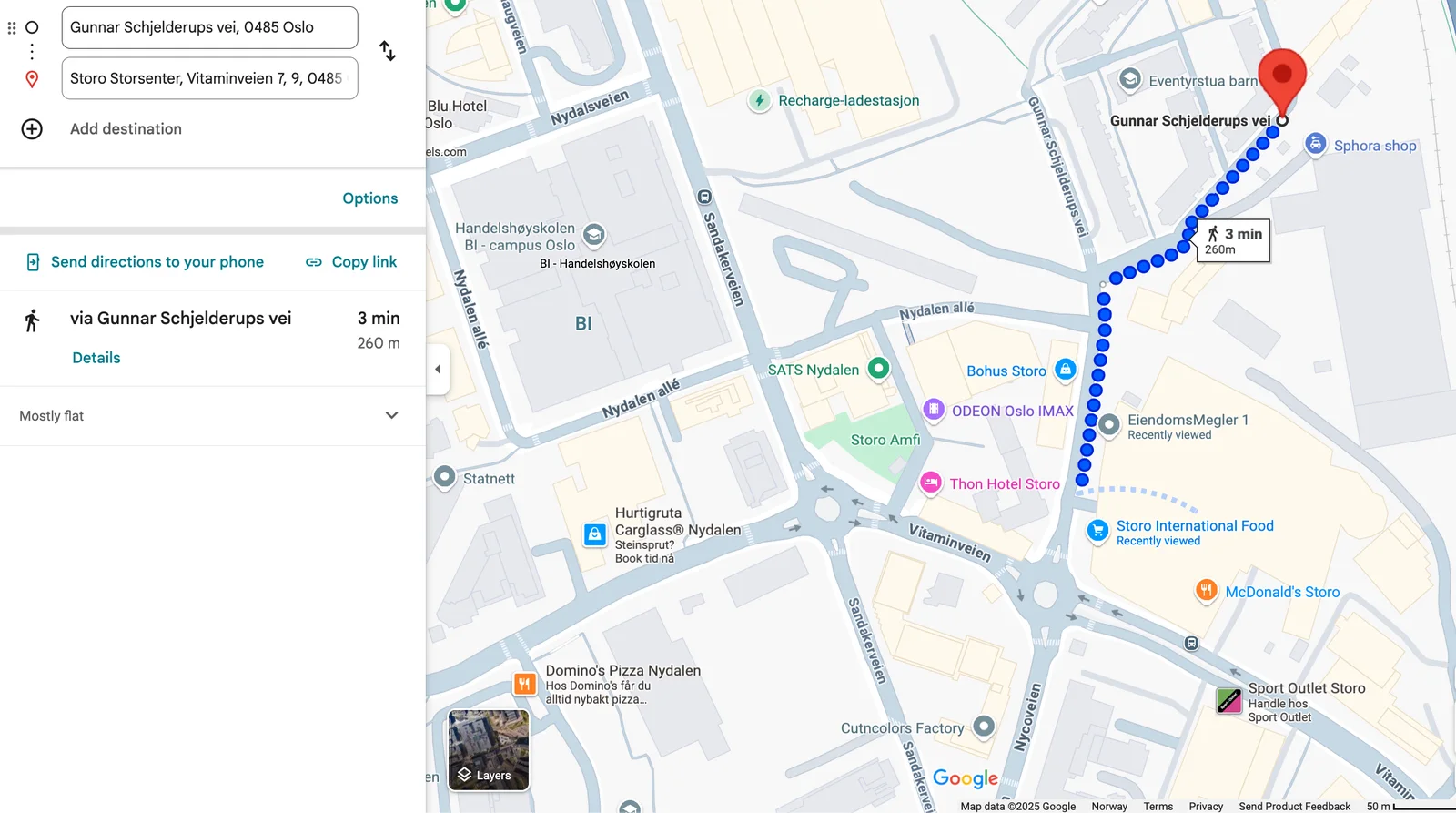Image resolution: width=1456 pixels, height=813 pixels.
Task: Click the red destination marker
Action: click(1282, 82)
